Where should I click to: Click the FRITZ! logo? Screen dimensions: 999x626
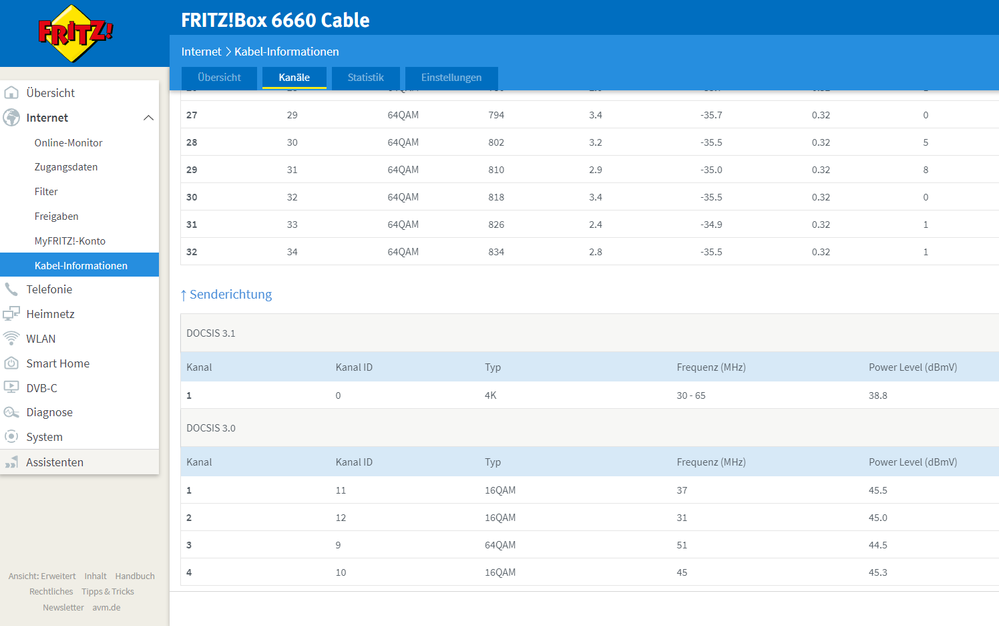tap(76, 33)
